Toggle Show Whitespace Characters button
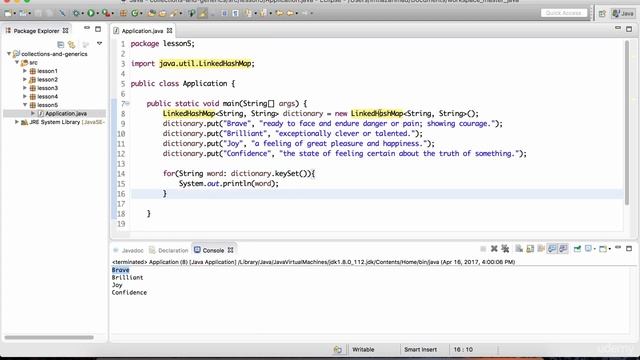This screenshot has width=640, height=360. click(235, 13)
